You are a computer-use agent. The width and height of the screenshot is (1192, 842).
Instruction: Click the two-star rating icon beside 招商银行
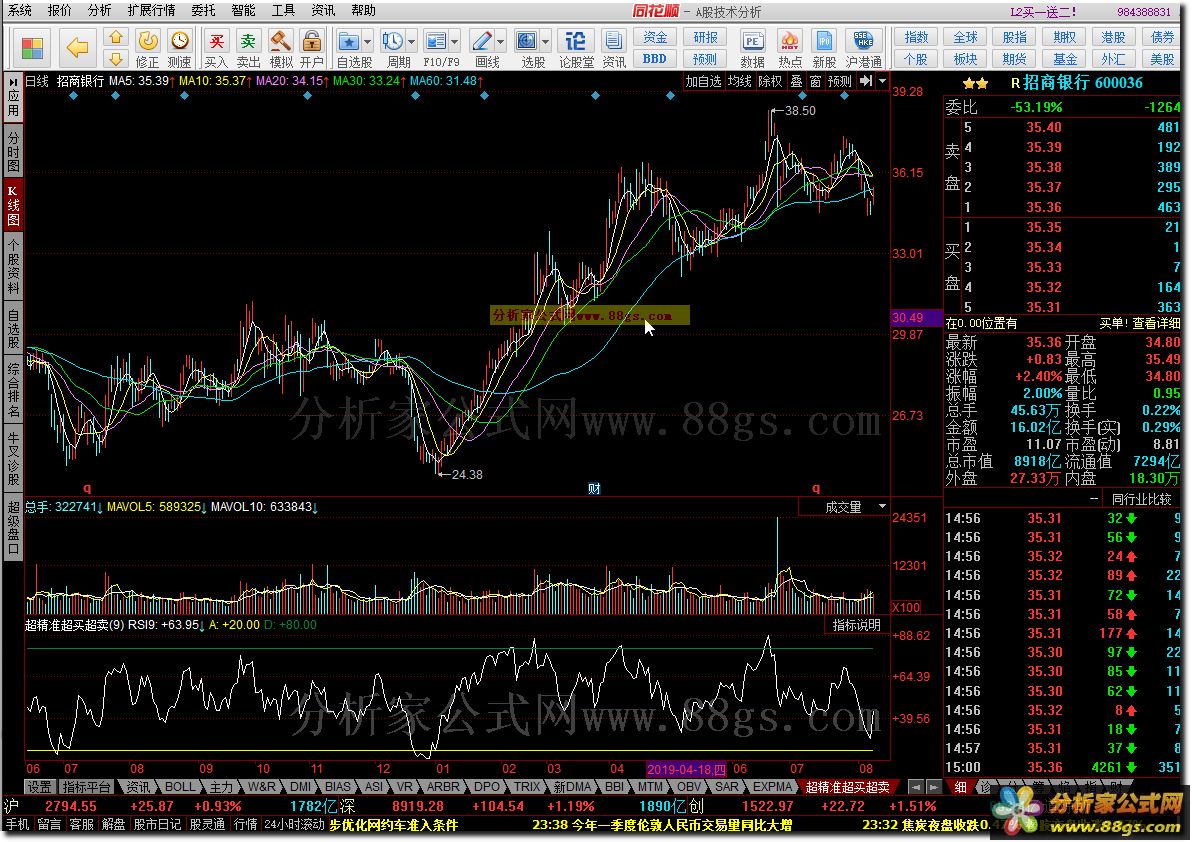pos(975,83)
